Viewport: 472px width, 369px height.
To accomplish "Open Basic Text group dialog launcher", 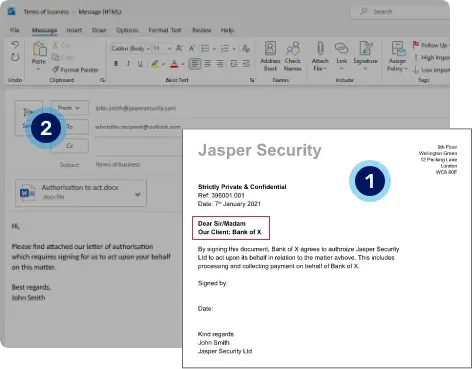I will tap(252, 80).
